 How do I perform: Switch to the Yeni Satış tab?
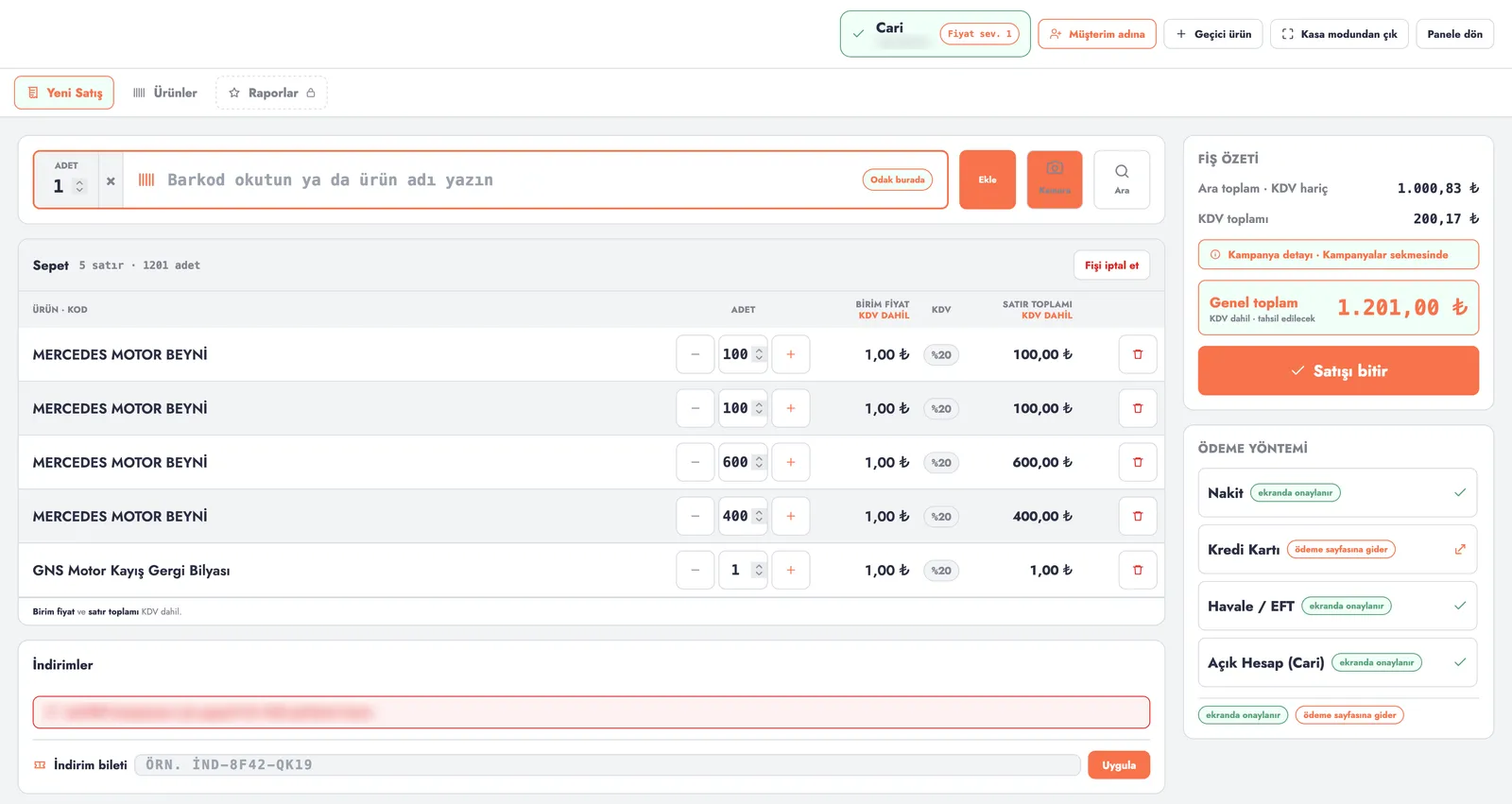click(64, 93)
